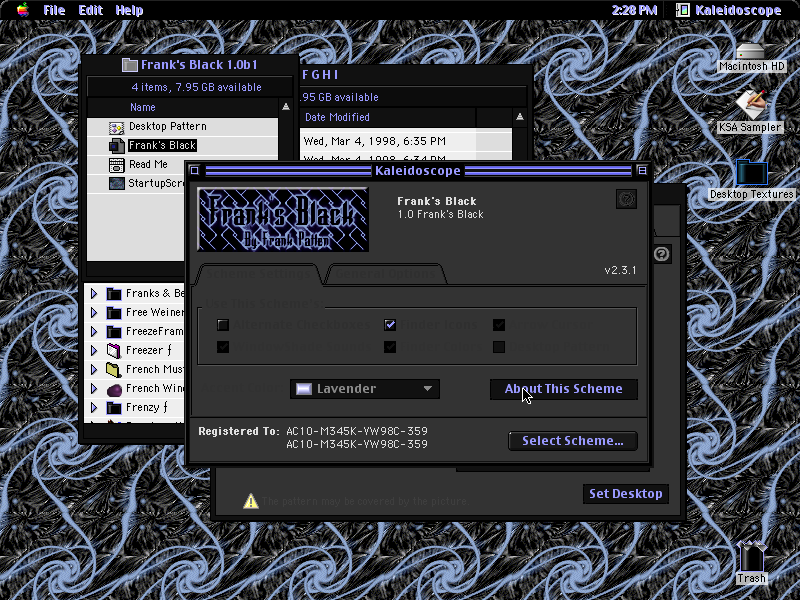Screen dimensions: 800x600
Task: Expand the Free Weiner folder
Action: 94,312
